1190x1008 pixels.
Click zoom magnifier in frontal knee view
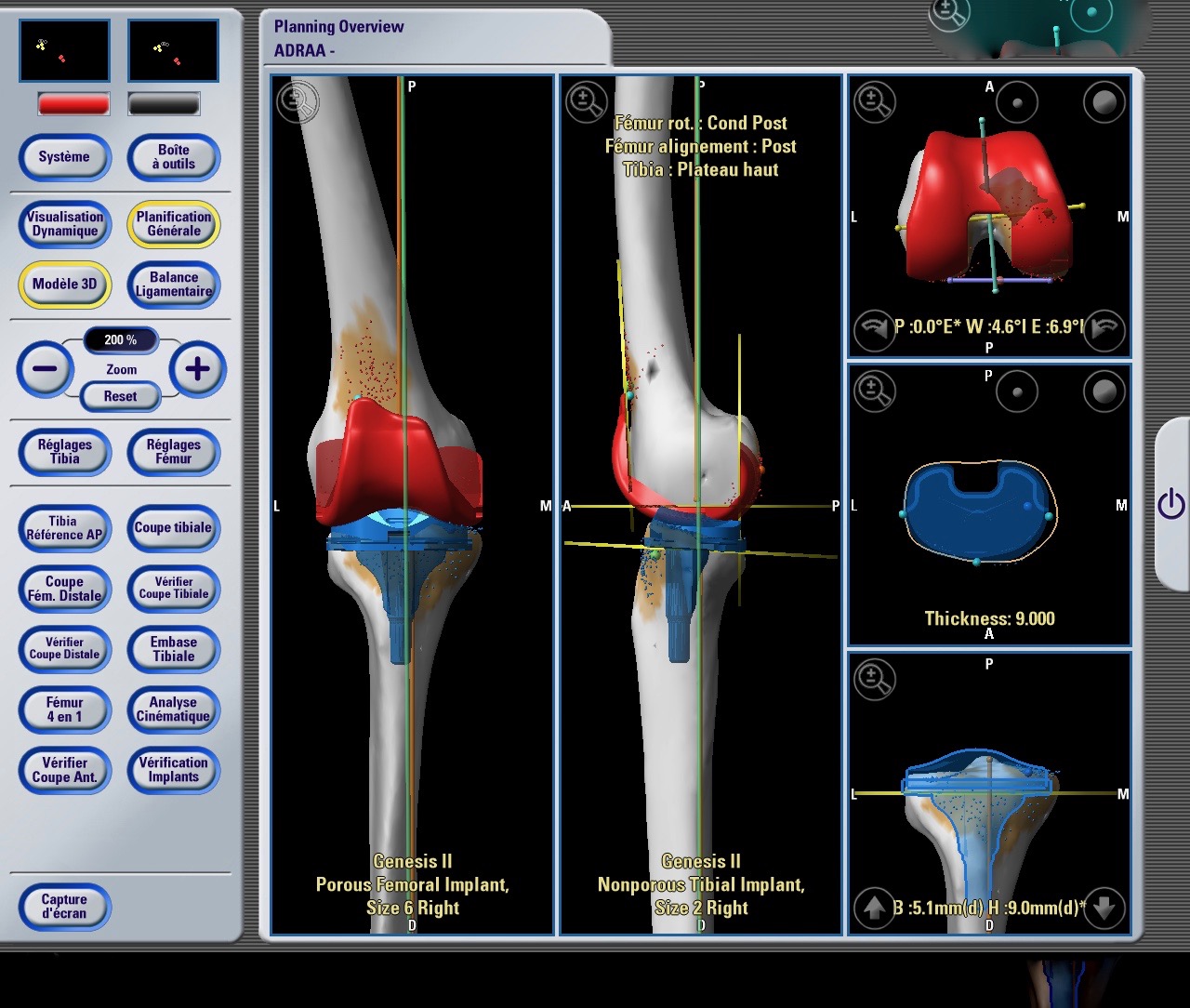pyautogui.click(x=297, y=102)
